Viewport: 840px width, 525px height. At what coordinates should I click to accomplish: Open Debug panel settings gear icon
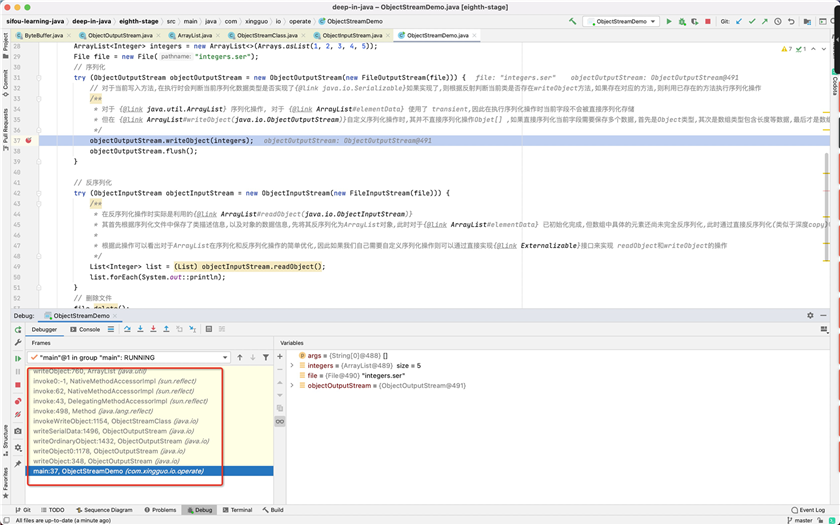tap(810, 316)
